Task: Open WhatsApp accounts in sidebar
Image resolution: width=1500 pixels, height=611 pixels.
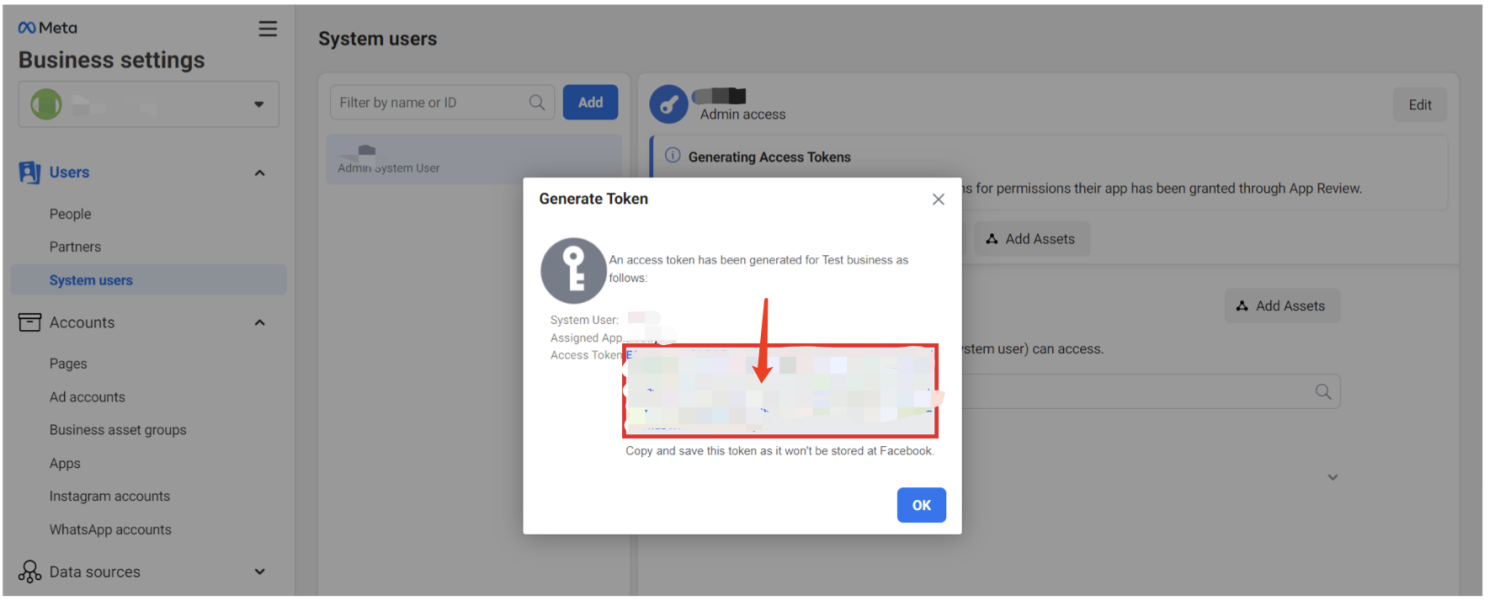Action: point(110,529)
